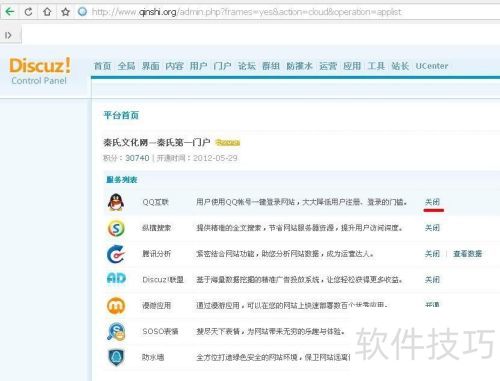Viewport: 500px width, 381px height.
Task: Open the UCenter menu
Action: click(x=432, y=66)
